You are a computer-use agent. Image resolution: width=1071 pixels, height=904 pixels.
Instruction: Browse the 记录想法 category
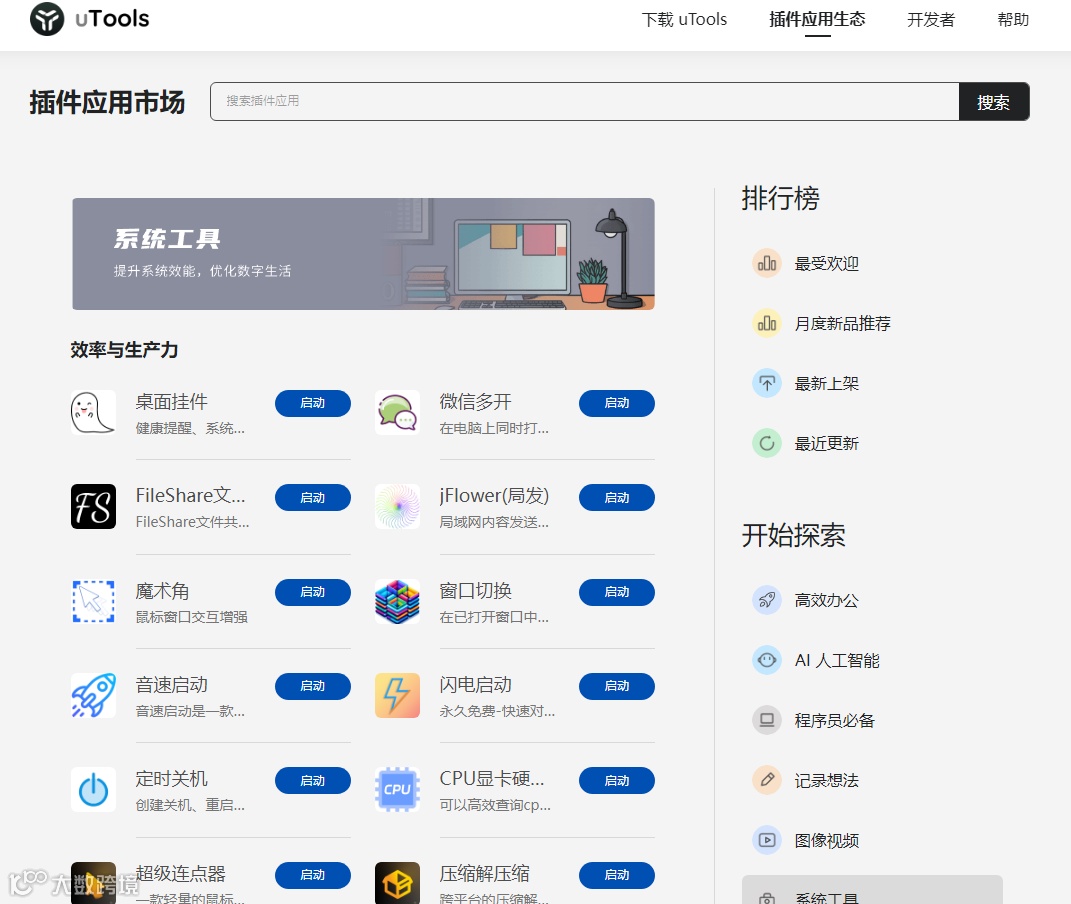826,781
